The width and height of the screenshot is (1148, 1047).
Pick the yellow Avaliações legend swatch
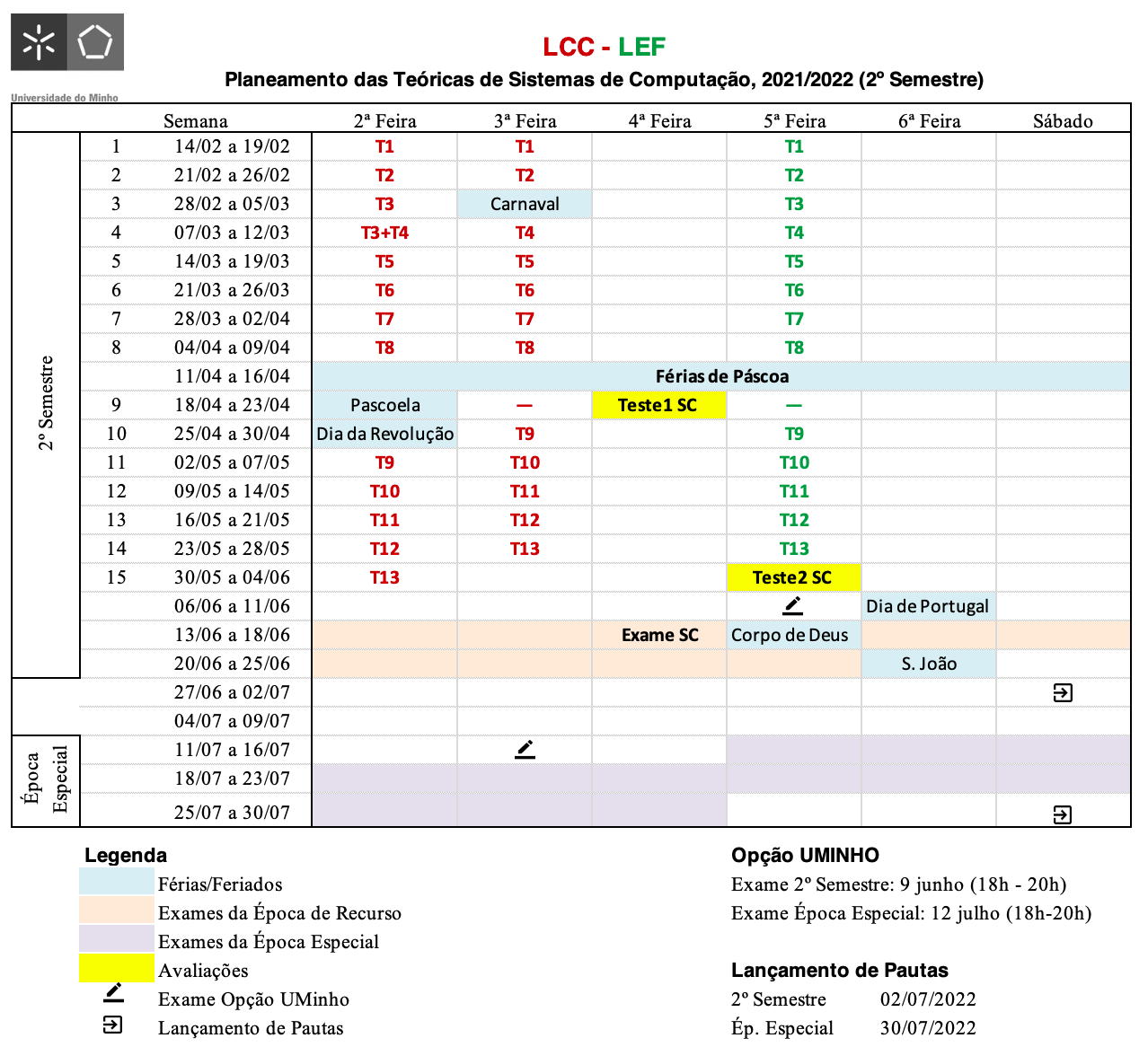[117, 967]
